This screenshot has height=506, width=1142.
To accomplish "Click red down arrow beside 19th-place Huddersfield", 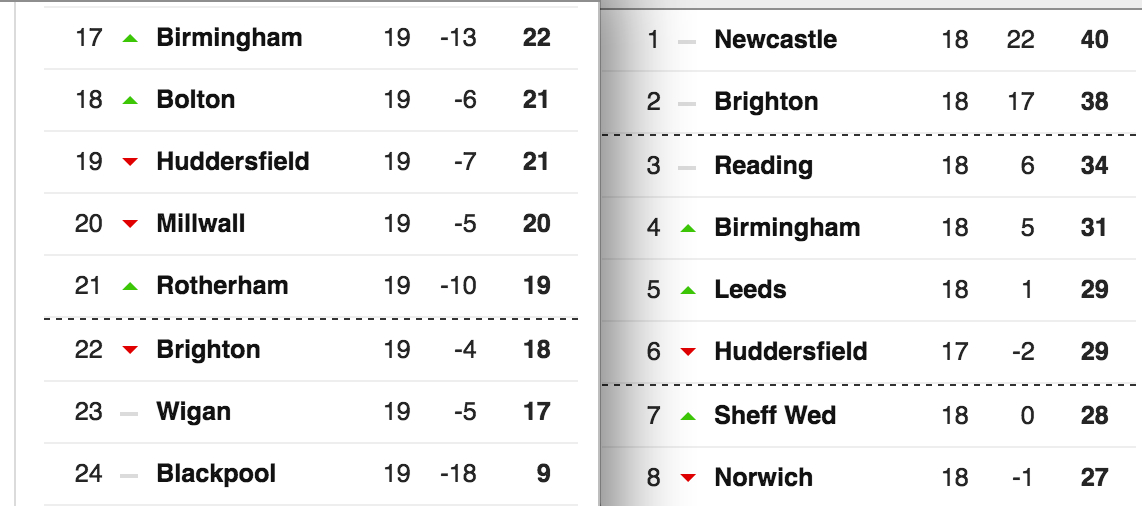I will pyautogui.click(x=130, y=162).
